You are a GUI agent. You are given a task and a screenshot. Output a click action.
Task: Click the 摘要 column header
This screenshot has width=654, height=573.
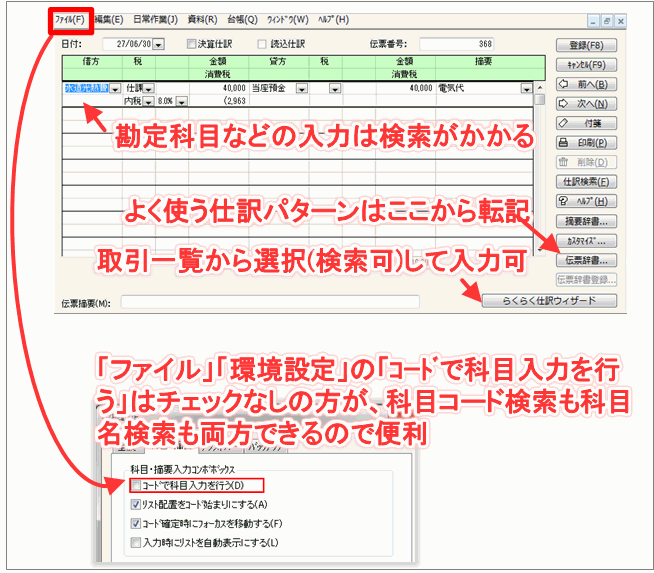click(484, 62)
